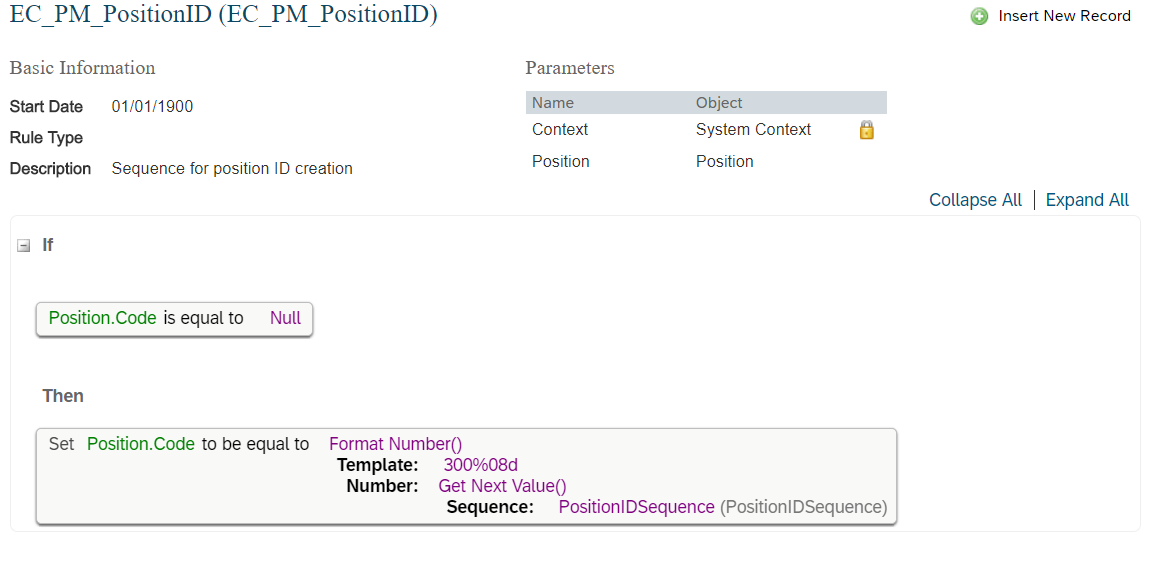This screenshot has width=1149, height=564.
Task: Click the PositionIDSequence sequence value
Action: (637, 507)
